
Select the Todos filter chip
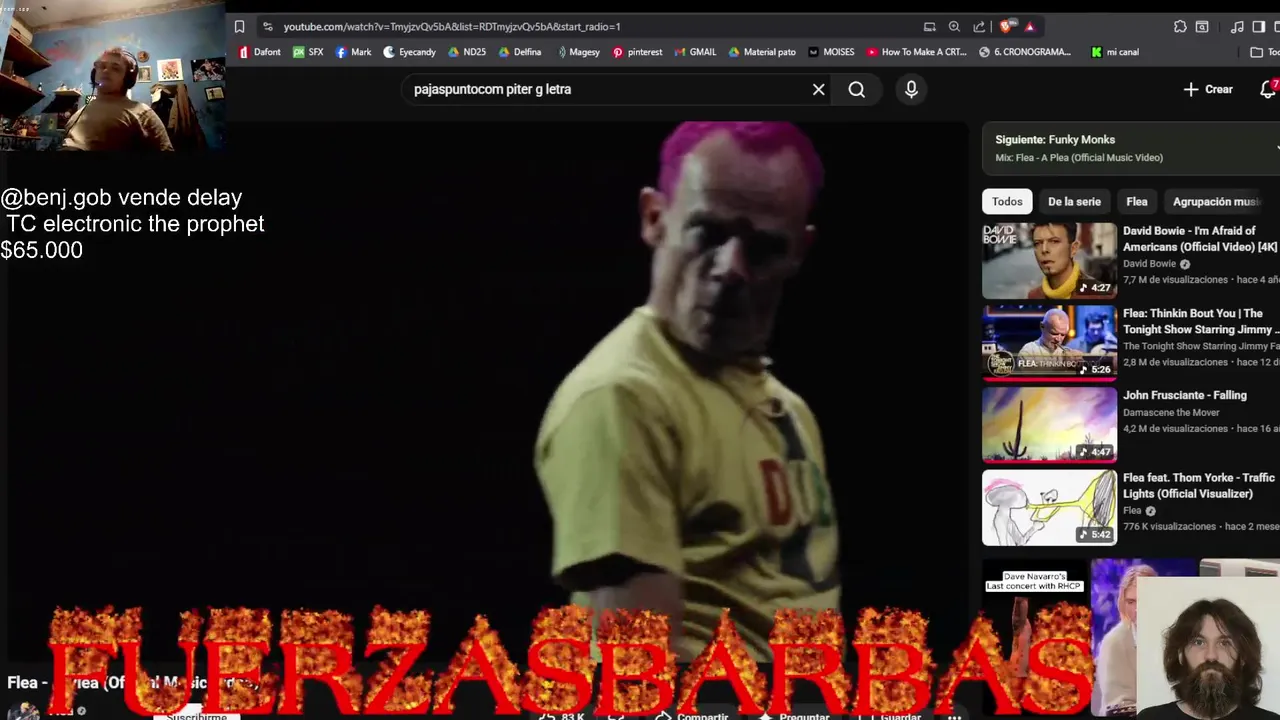[1007, 202]
